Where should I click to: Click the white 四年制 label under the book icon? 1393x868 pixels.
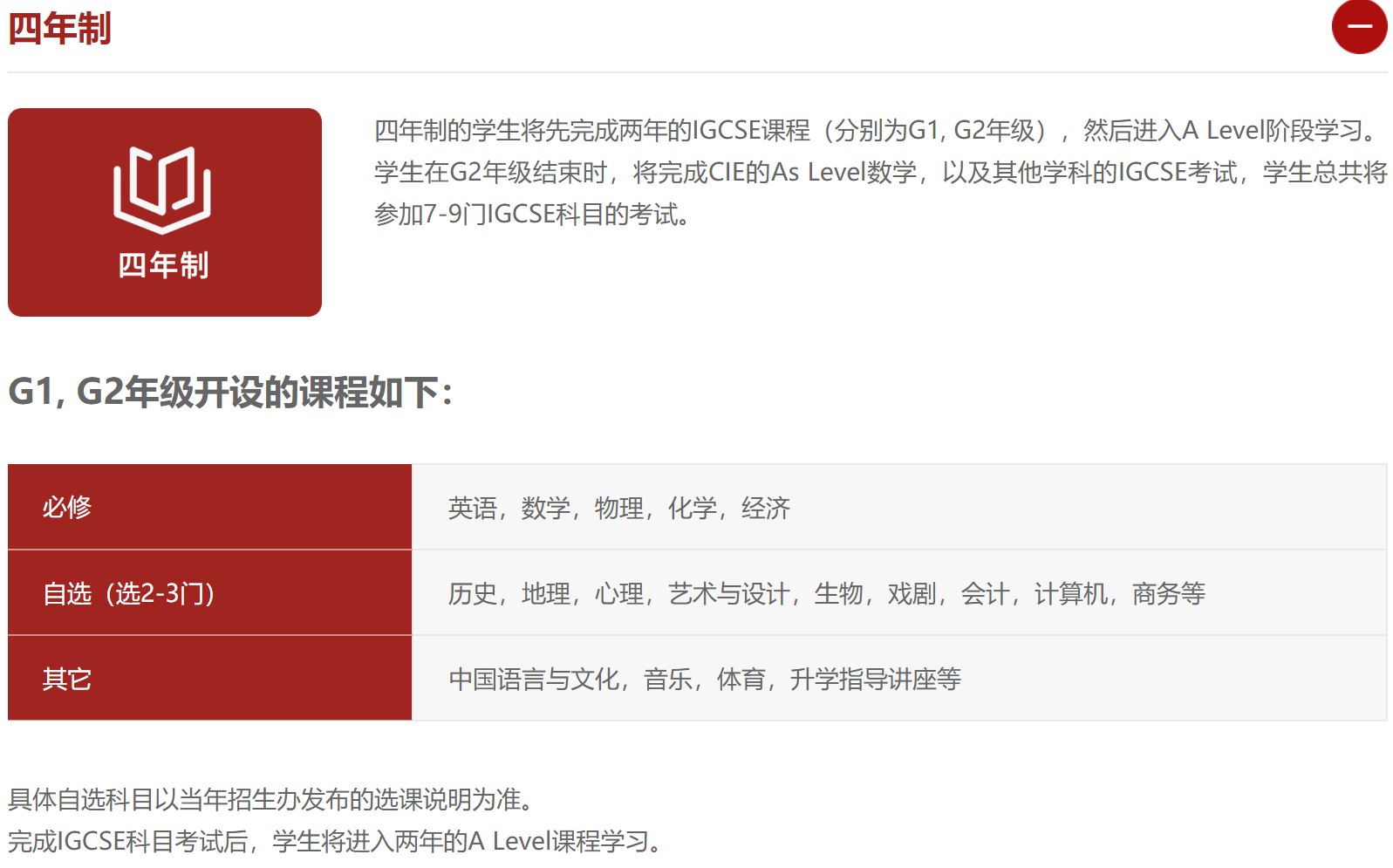(x=163, y=265)
